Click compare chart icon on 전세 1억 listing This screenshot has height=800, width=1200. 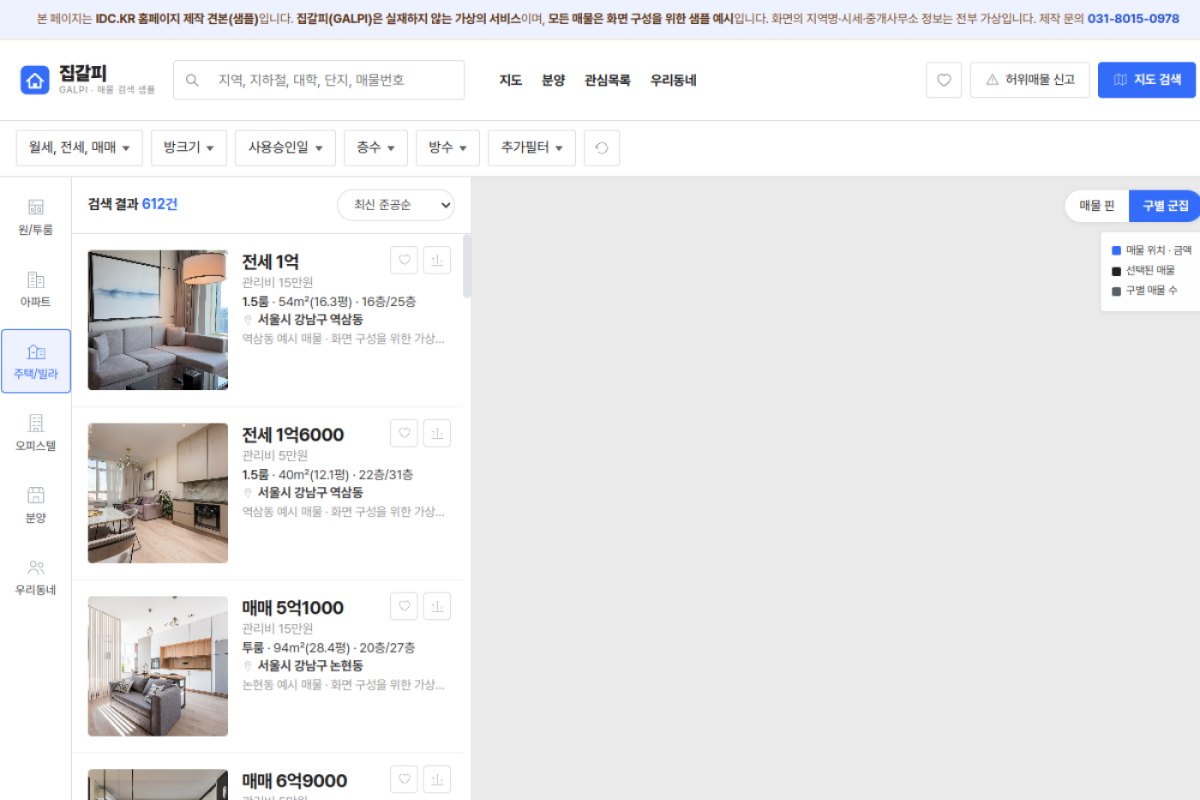(437, 260)
